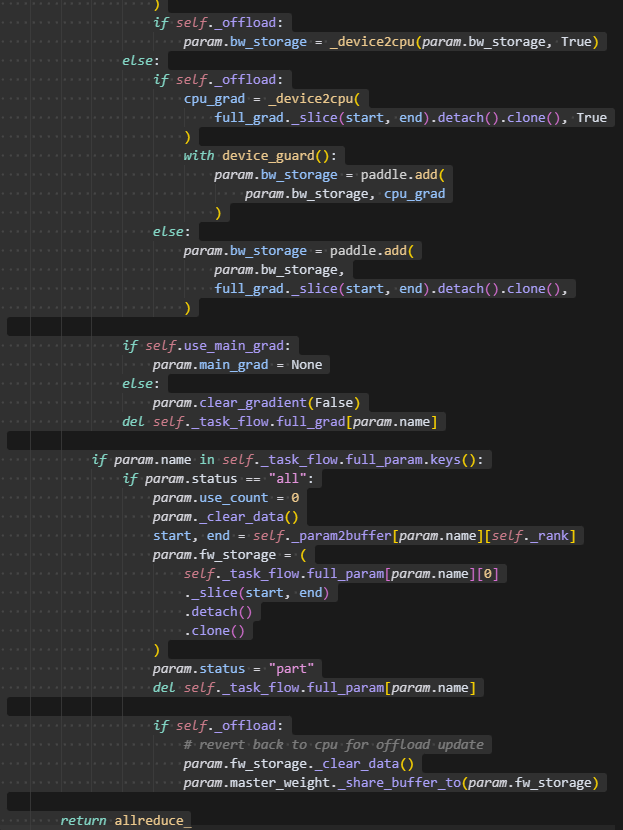The image size is (623, 830).
Task: Click the 'return allreduce_' statement
Action: click(x=125, y=821)
